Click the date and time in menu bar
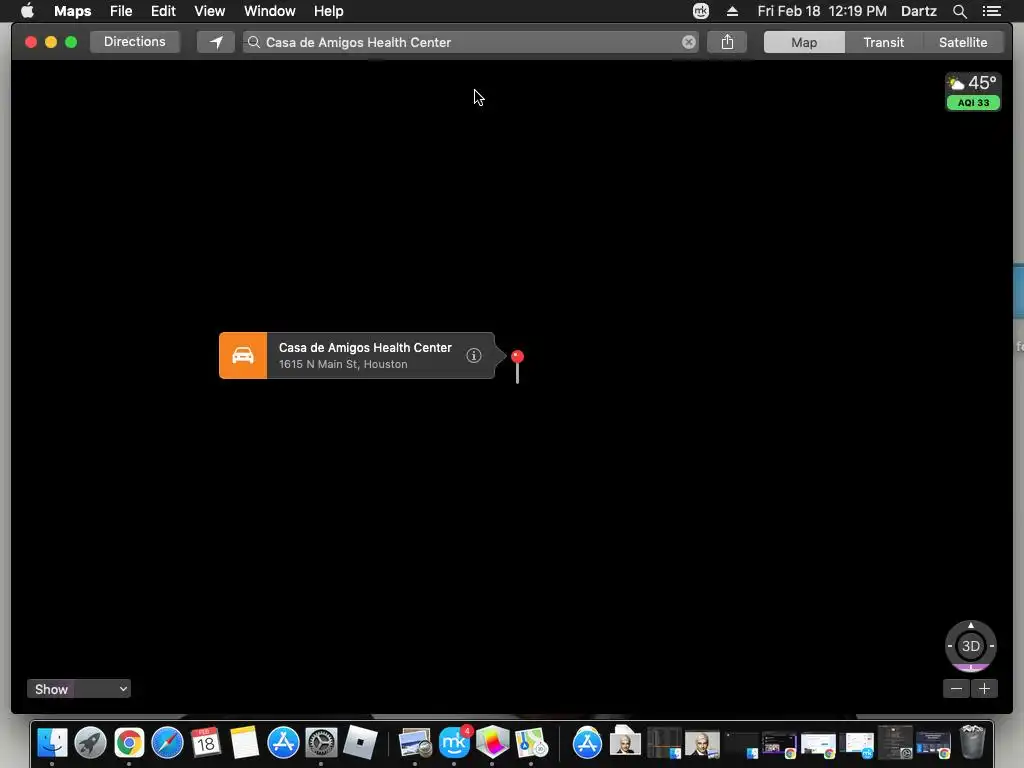Screen dimensions: 1024x768 click(822, 11)
